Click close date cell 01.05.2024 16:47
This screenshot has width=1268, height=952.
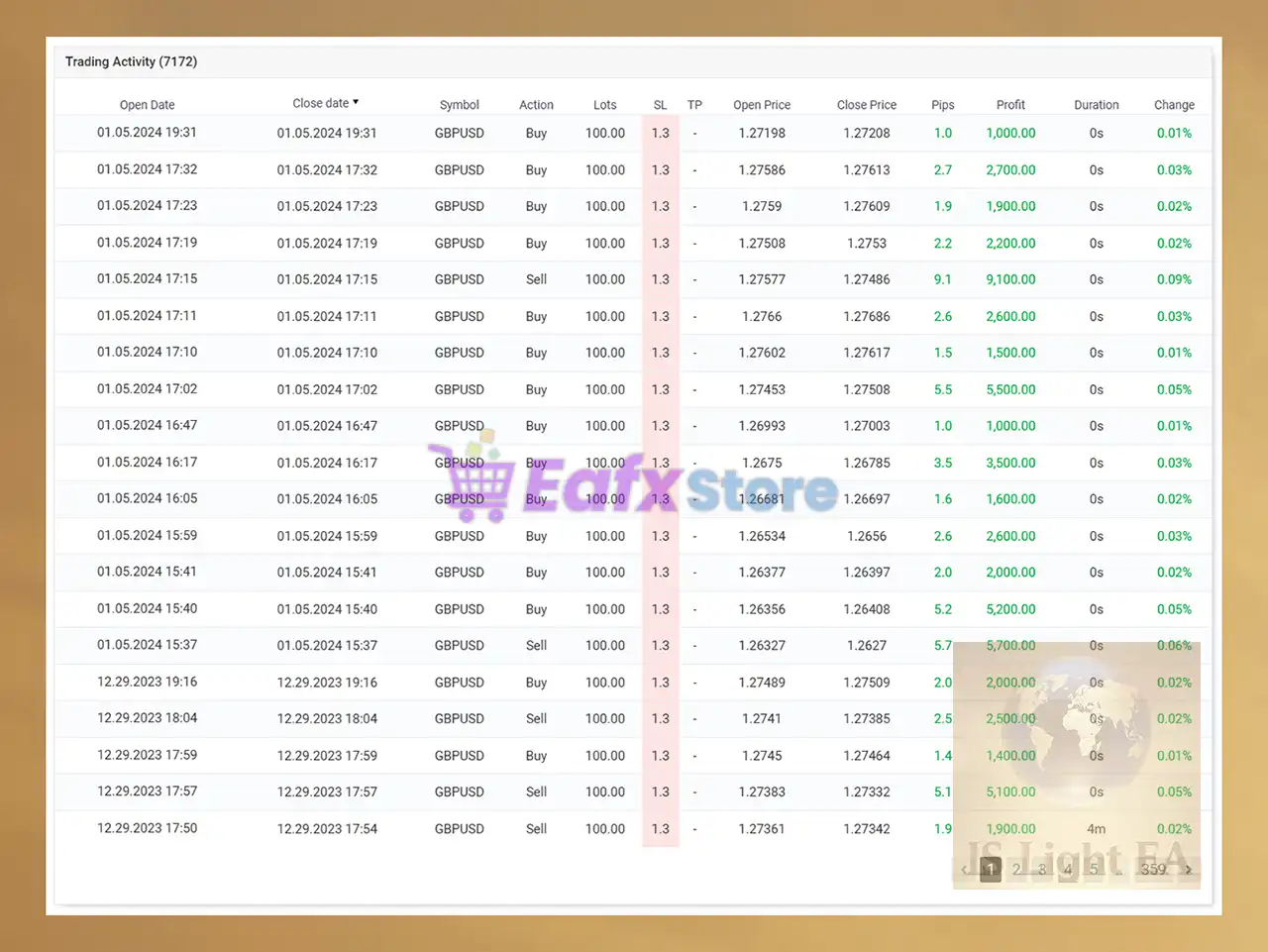pos(327,426)
